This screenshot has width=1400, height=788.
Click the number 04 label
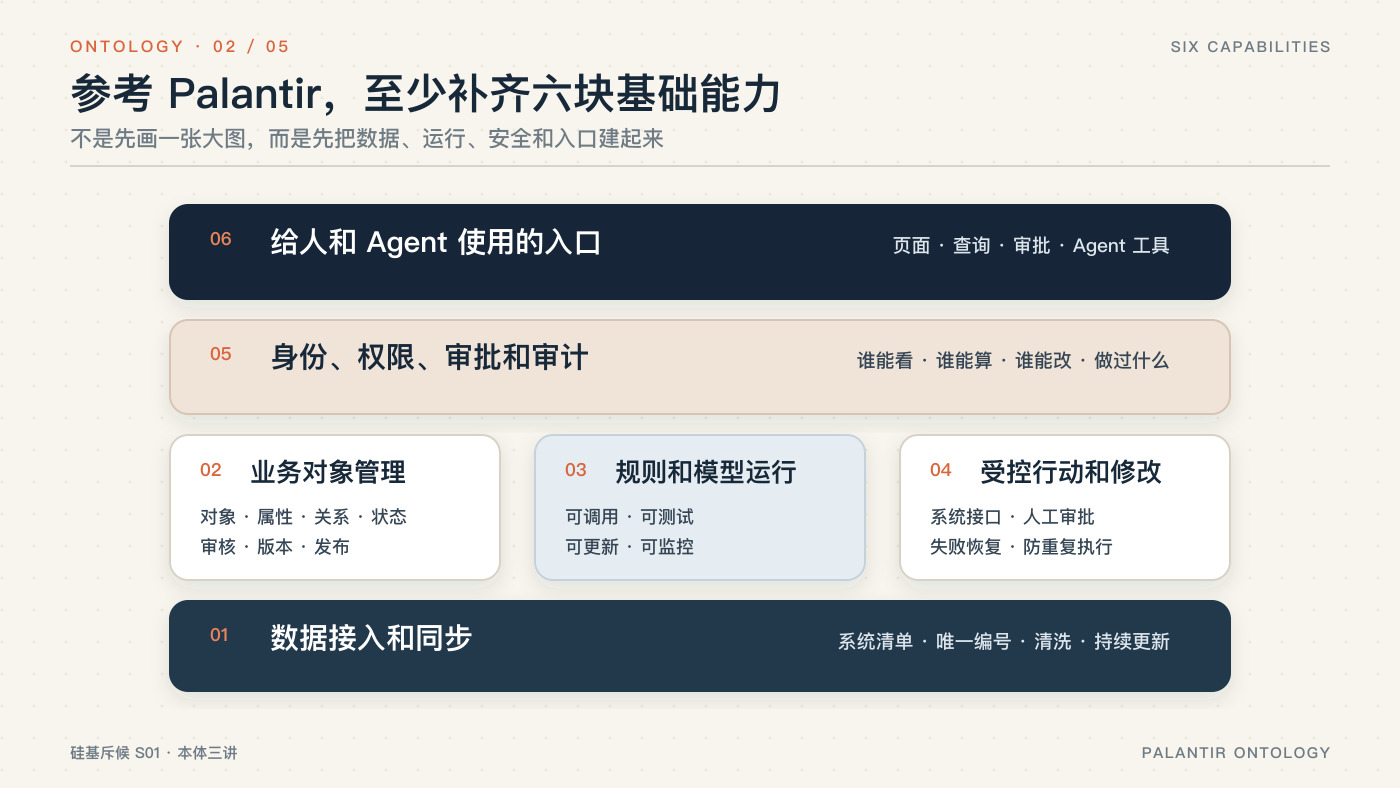941,470
